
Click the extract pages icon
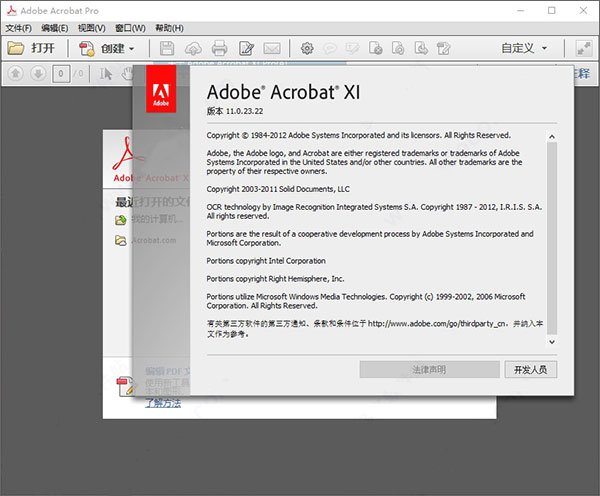tap(421, 48)
